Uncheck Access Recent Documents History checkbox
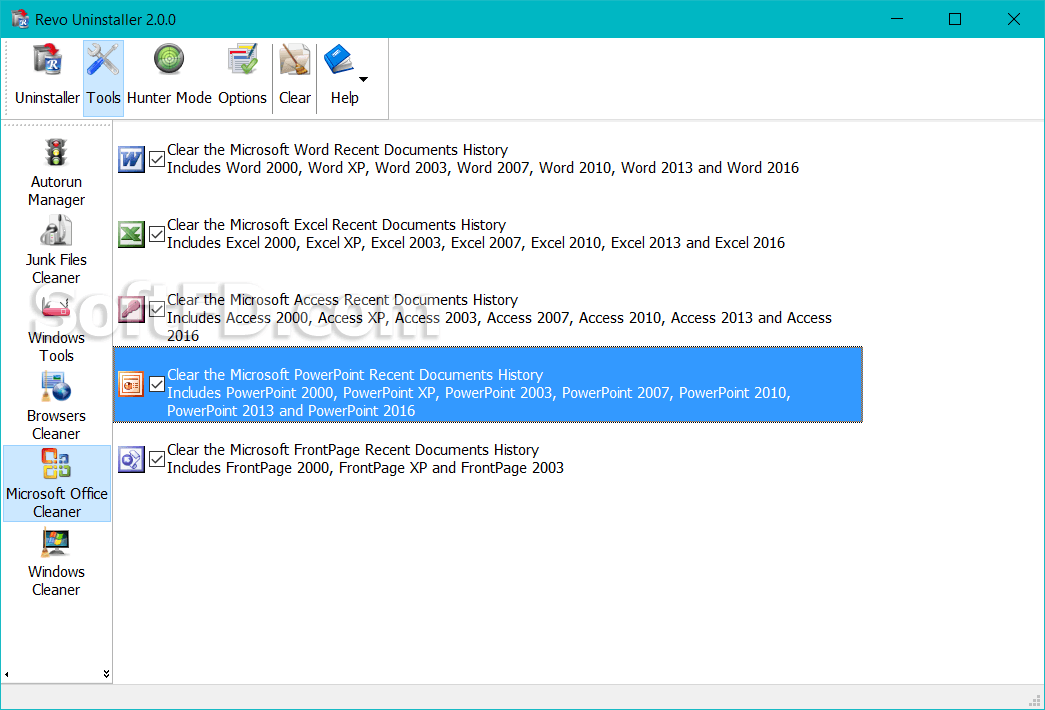 [157, 309]
